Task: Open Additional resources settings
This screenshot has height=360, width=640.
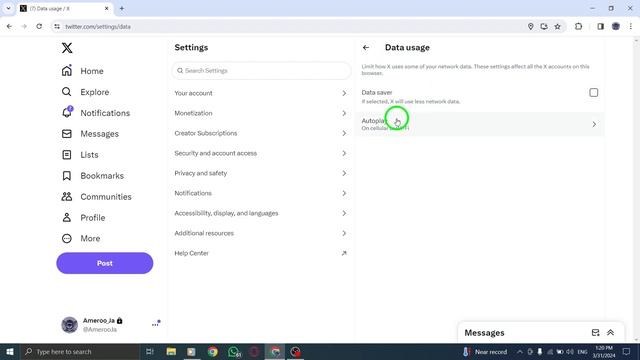Action: pyautogui.click(x=260, y=233)
